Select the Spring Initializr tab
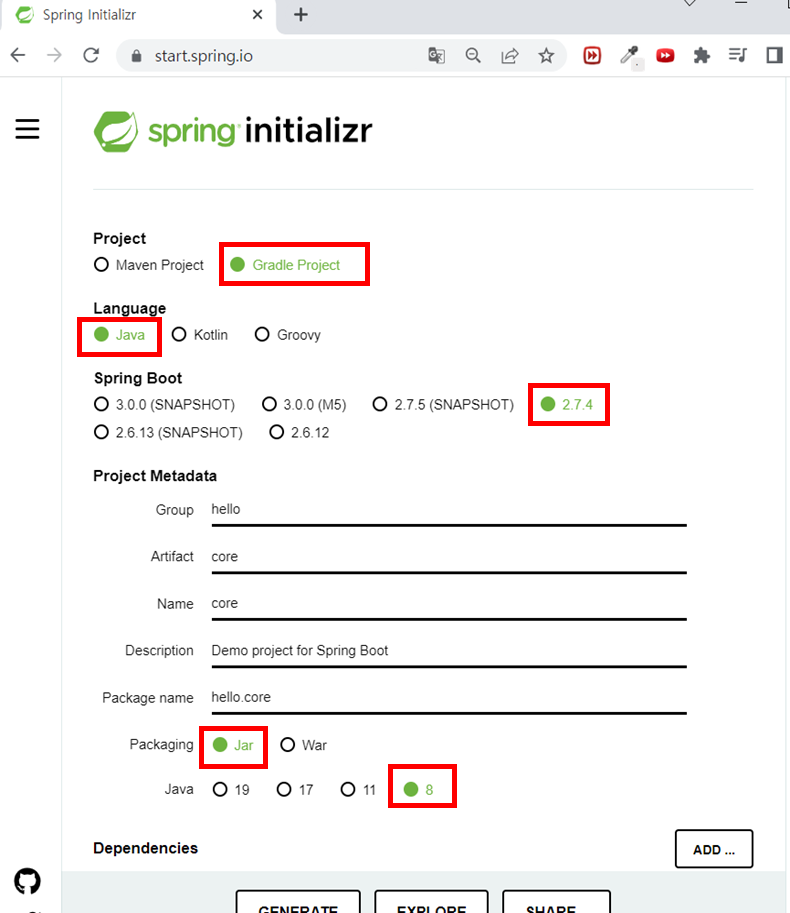Viewport: 790px width, 913px height. coord(139,15)
